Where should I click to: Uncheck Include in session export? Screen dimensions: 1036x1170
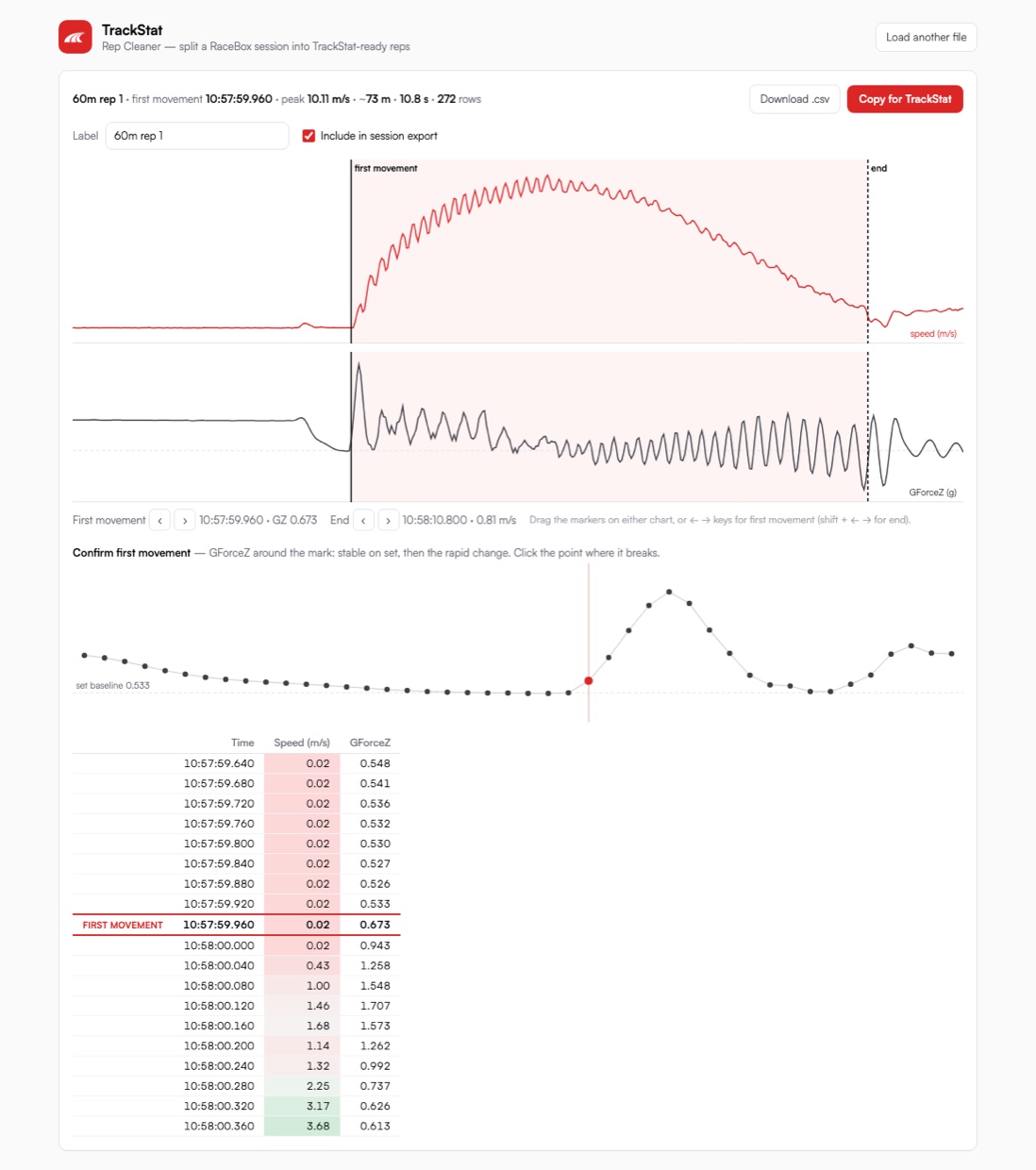[309, 136]
